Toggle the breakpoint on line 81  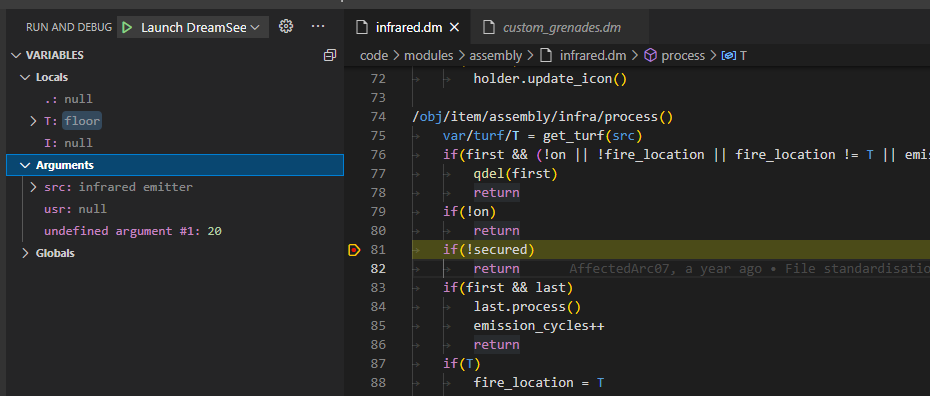(x=354, y=250)
